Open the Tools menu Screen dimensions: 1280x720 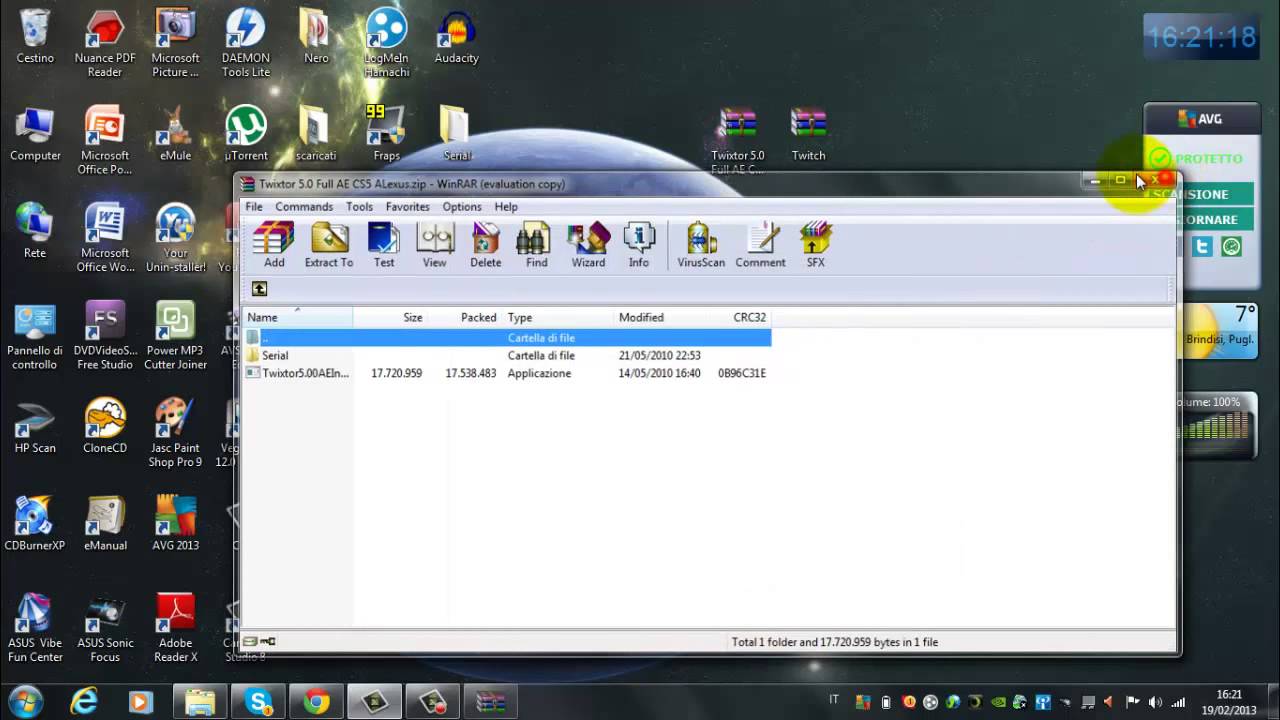359,207
